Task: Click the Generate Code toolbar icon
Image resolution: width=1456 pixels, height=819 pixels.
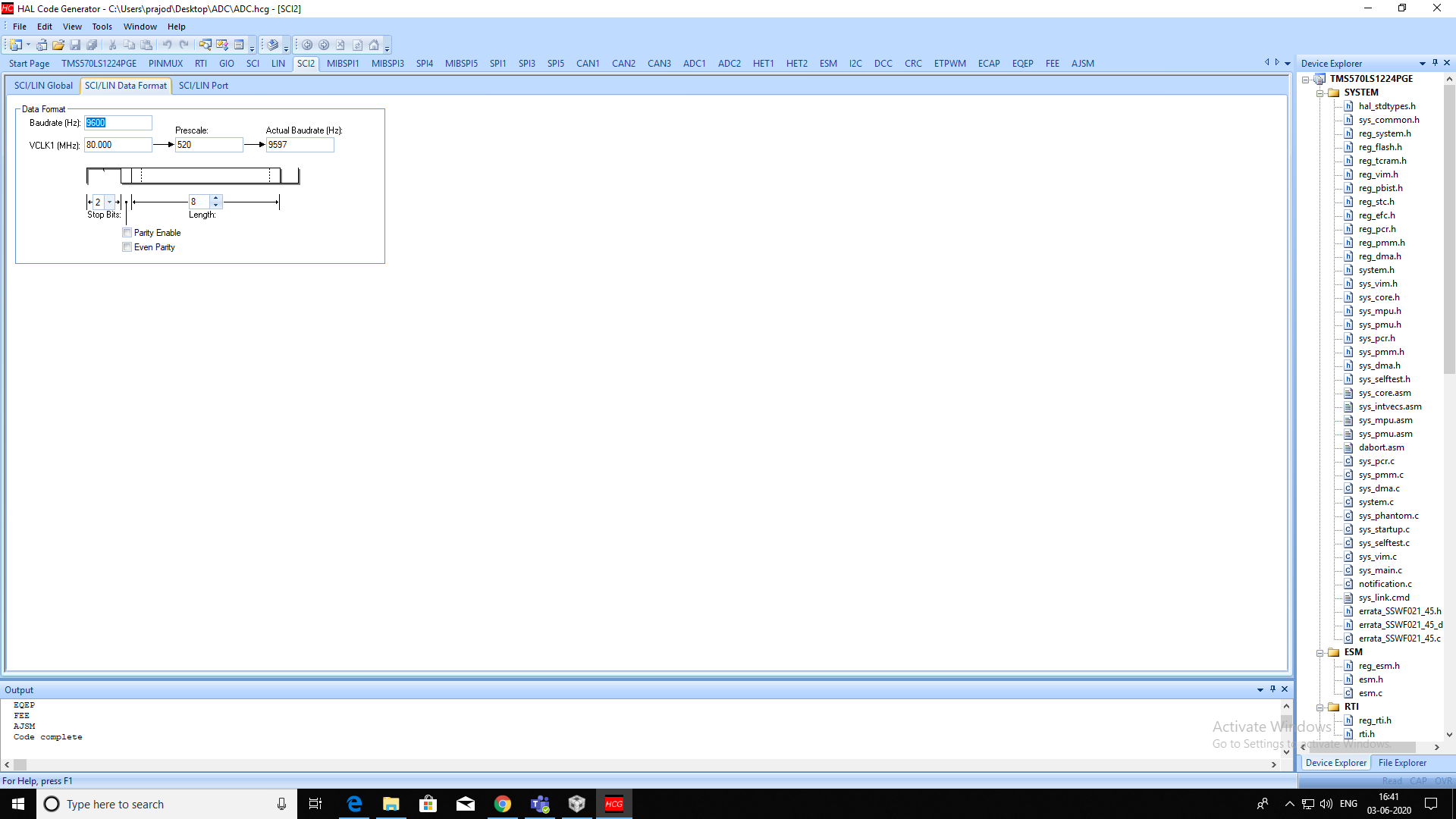Action: (x=273, y=45)
